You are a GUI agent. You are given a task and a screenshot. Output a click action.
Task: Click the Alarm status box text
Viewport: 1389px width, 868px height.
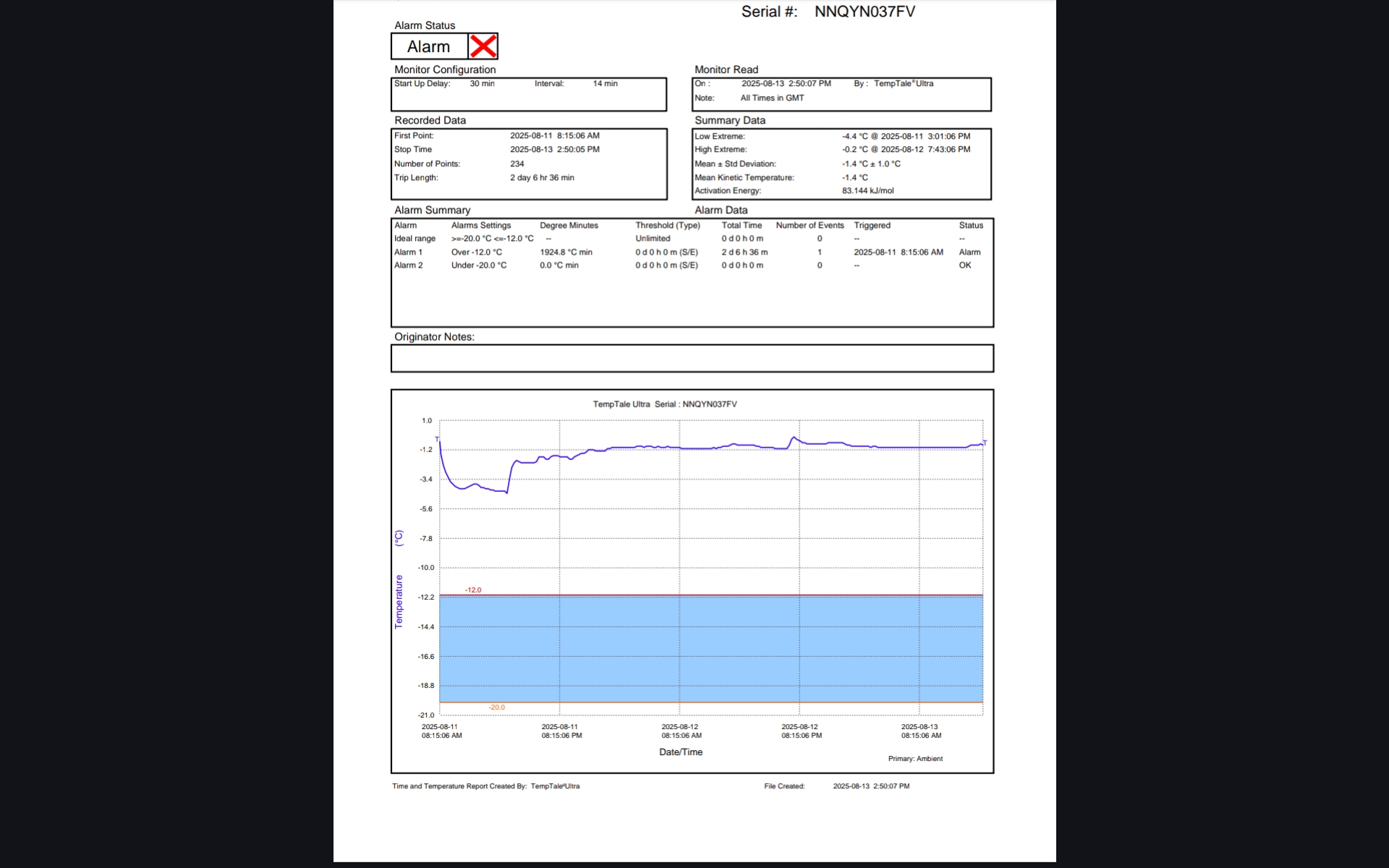[428, 47]
